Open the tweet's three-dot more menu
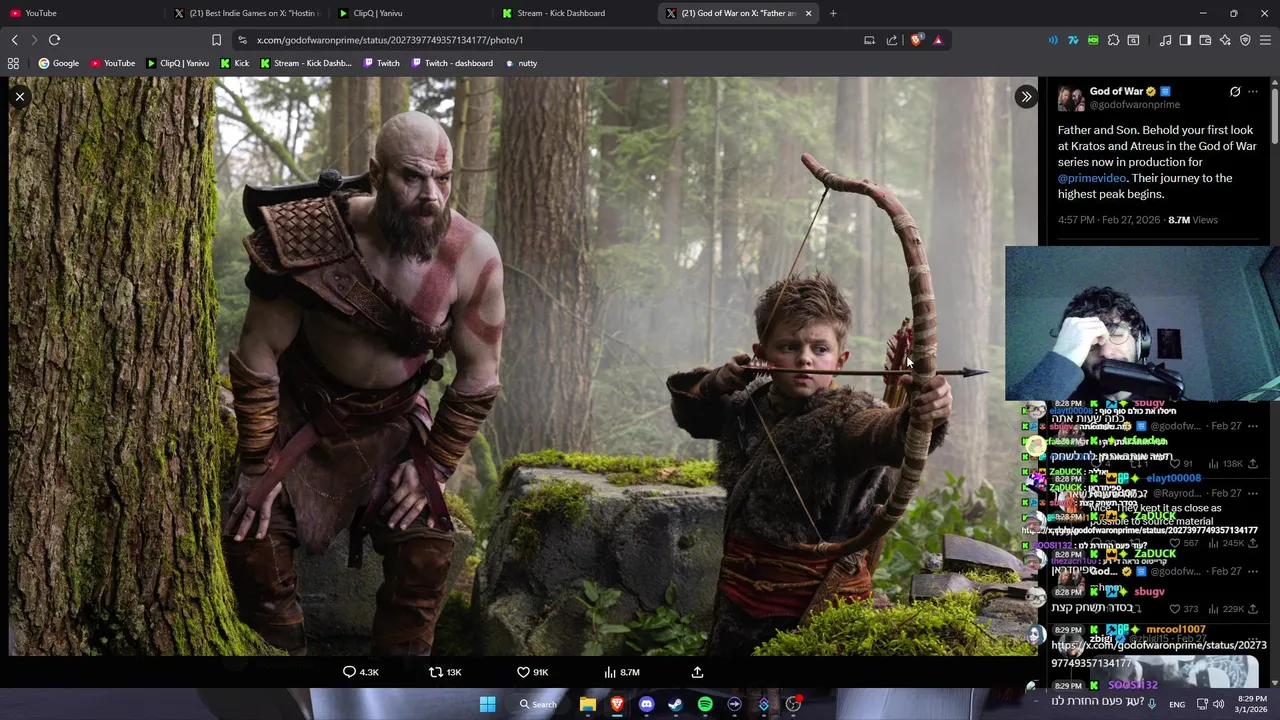1280x720 pixels. click(1253, 92)
